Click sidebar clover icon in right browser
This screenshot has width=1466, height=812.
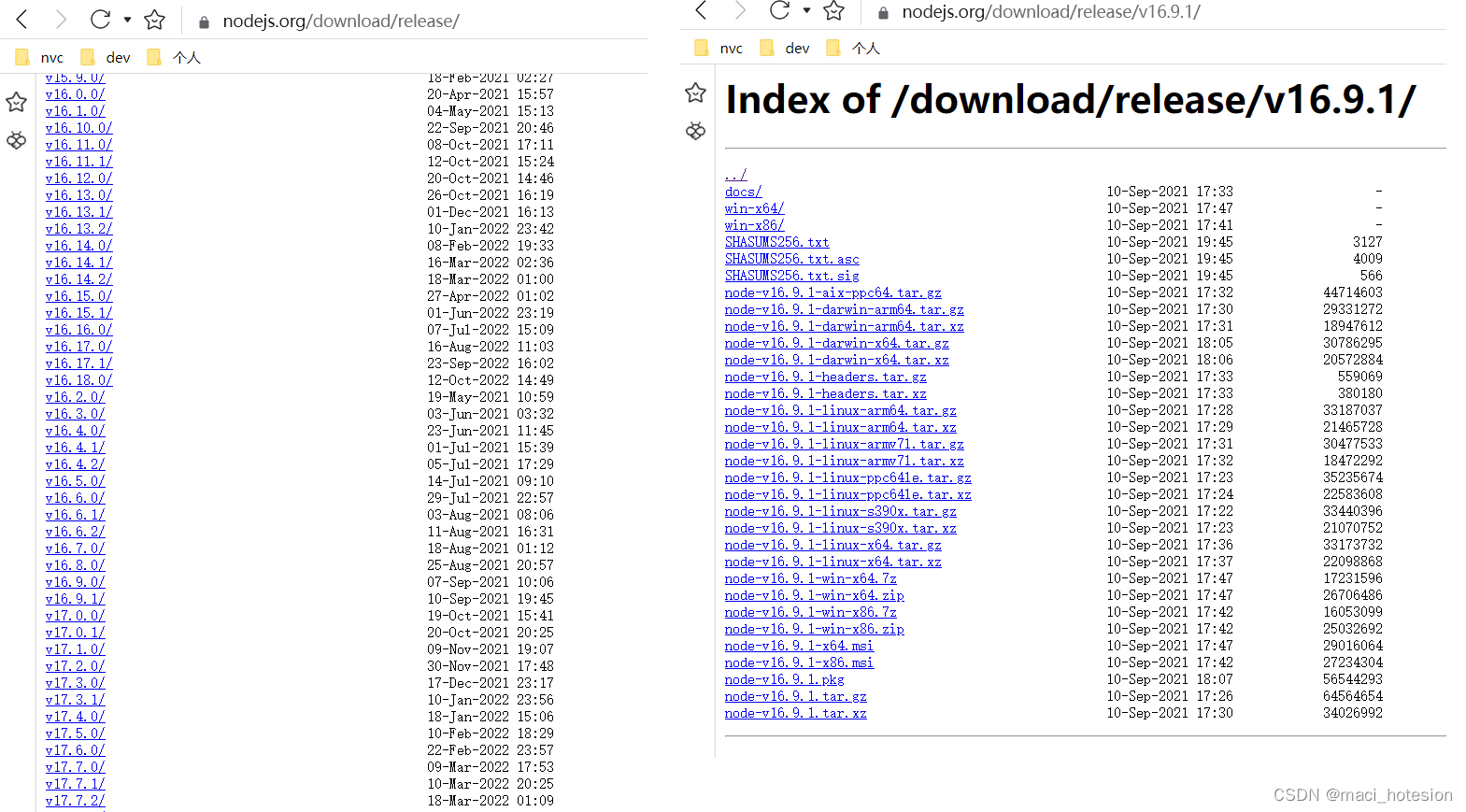695,131
